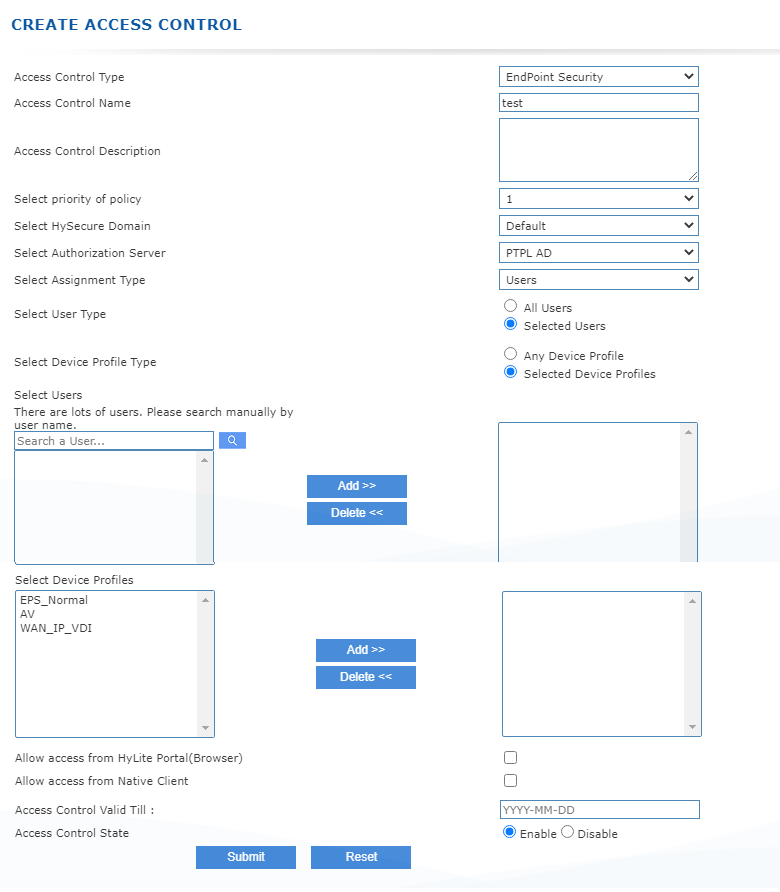780x892 pixels.
Task: Focus the Access Control Name field
Action: (599, 103)
